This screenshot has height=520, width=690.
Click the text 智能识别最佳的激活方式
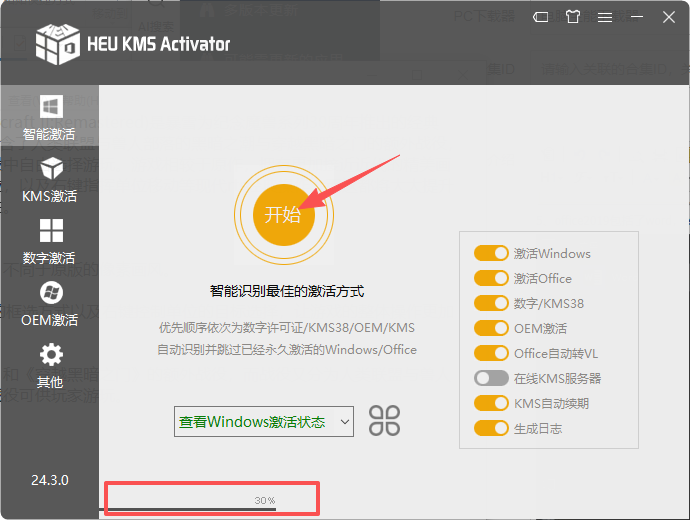287,291
